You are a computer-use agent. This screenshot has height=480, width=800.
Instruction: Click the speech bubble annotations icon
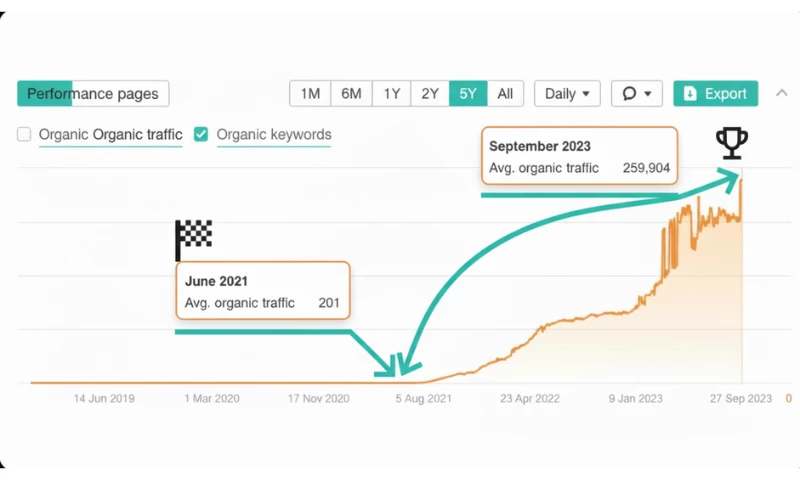(x=629, y=94)
